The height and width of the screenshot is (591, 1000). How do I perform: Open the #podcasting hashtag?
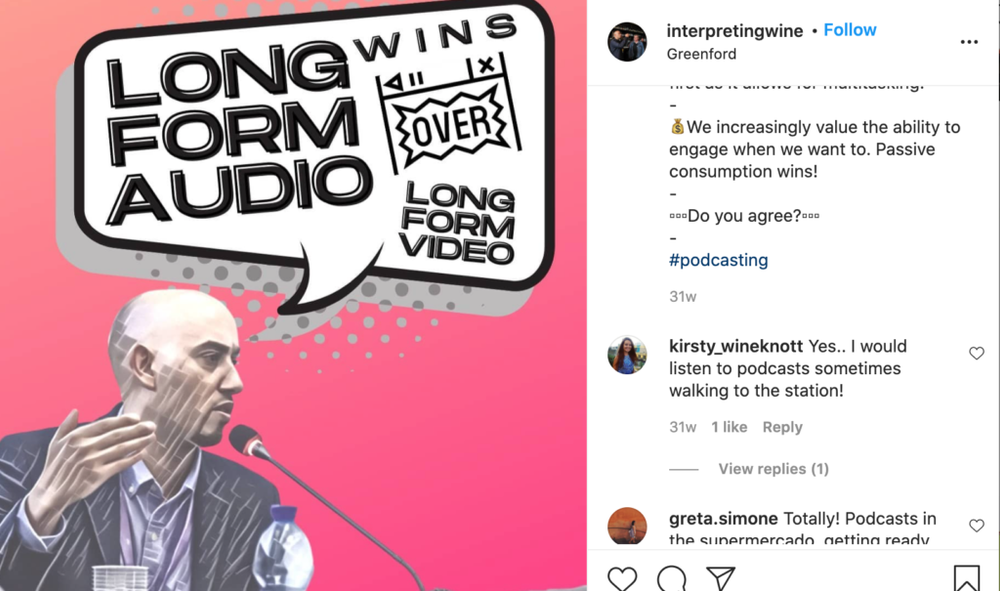coord(718,260)
